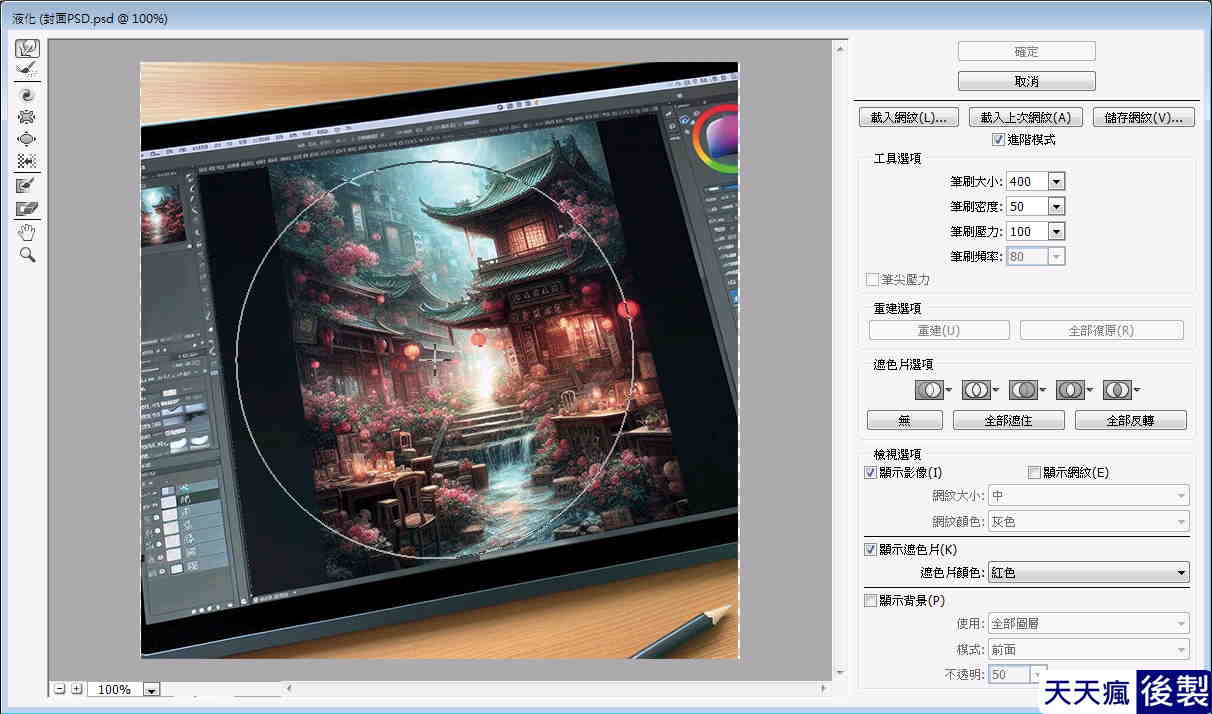This screenshot has height=714, width=1212.
Task: Click the 重建(U) button
Action: coord(939,330)
